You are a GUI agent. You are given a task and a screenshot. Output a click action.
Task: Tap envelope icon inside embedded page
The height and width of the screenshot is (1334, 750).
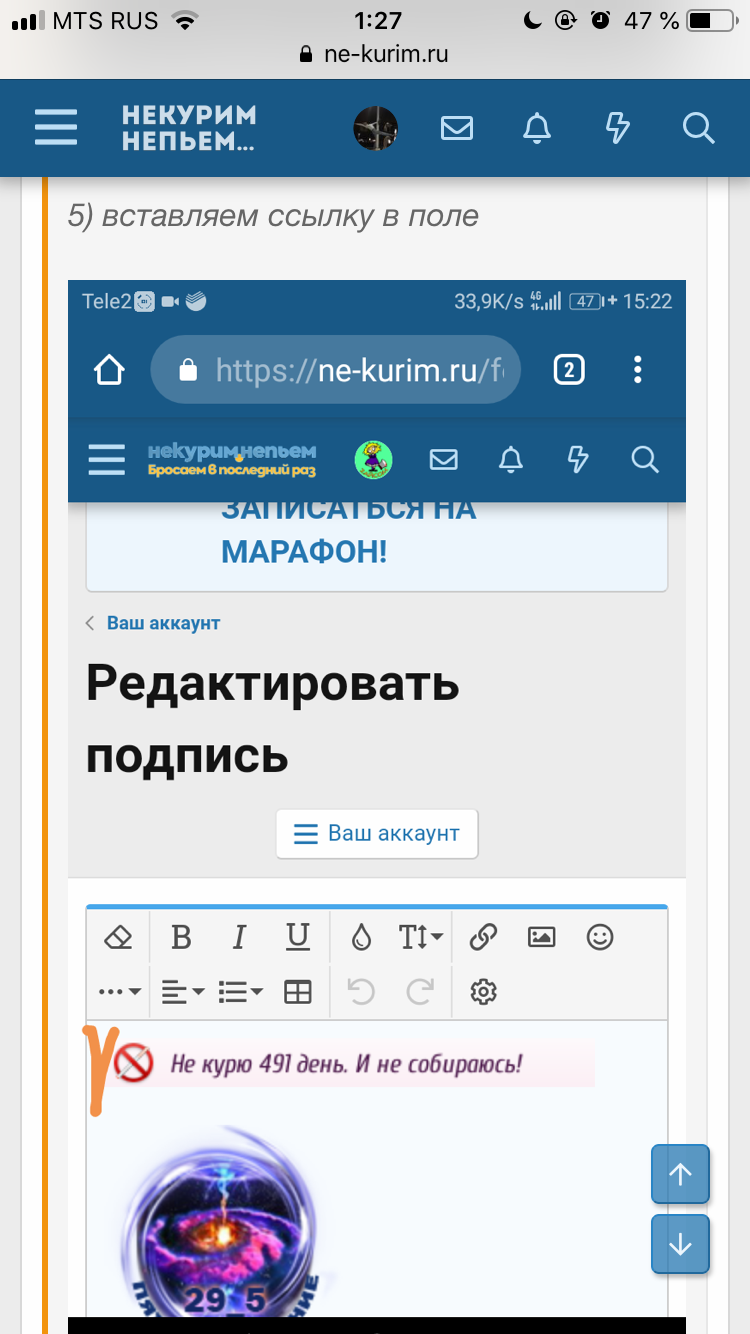click(443, 459)
